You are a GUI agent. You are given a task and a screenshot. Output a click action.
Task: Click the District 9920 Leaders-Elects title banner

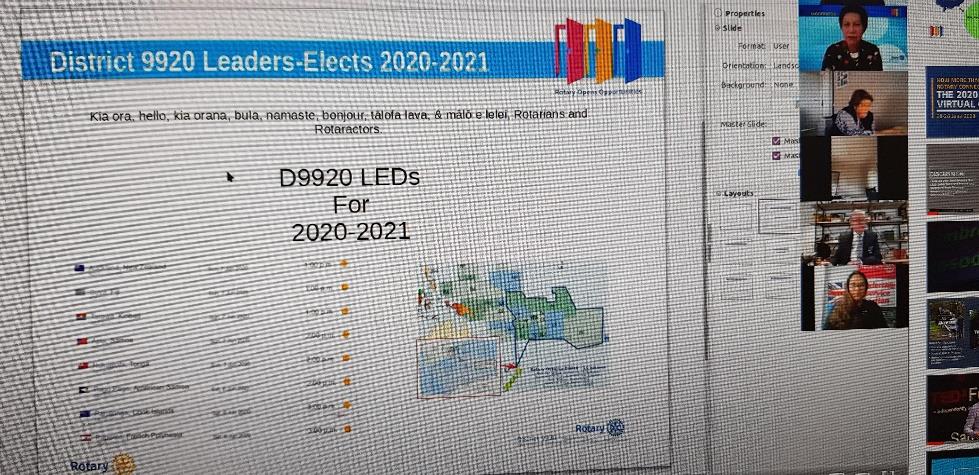(270, 63)
